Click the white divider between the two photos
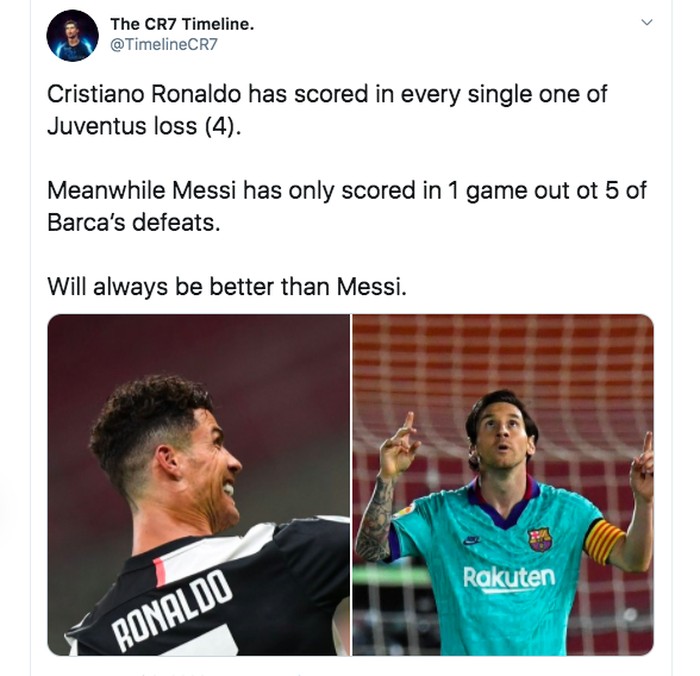Image resolution: width=700 pixels, height=676 pixels. tap(351, 485)
